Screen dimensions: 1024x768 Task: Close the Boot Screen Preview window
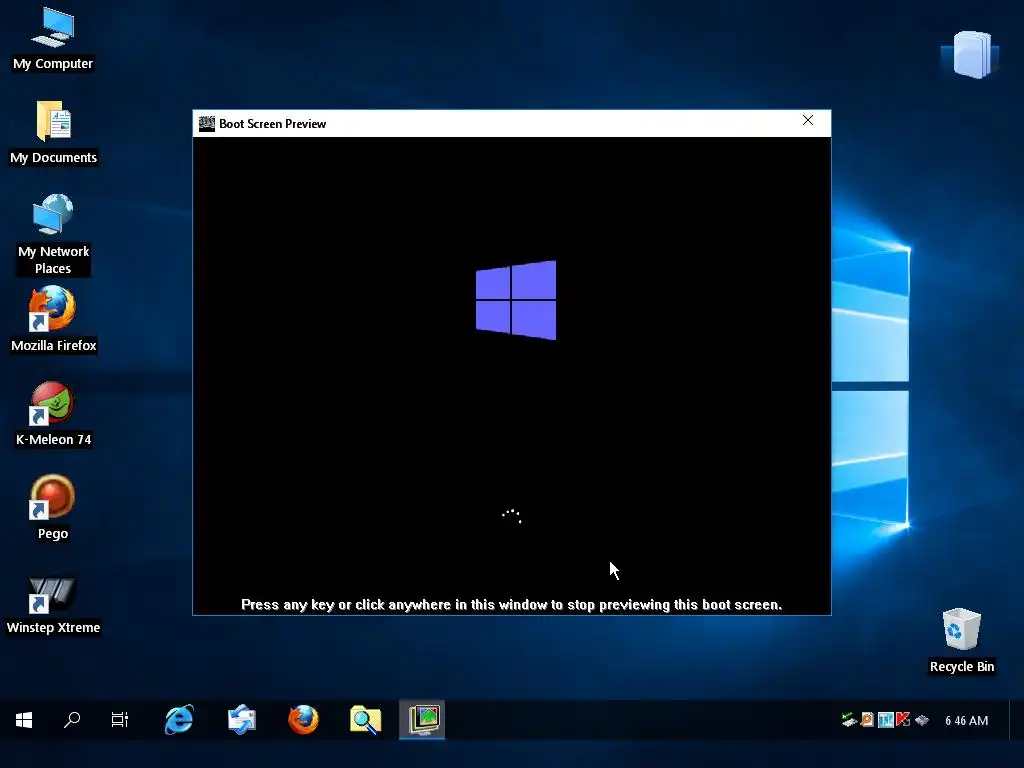click(808, 121)
